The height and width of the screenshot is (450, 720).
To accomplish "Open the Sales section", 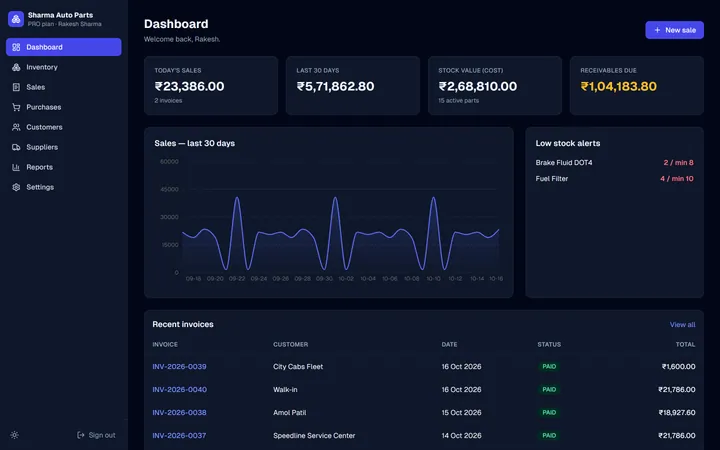I will 64,87.
